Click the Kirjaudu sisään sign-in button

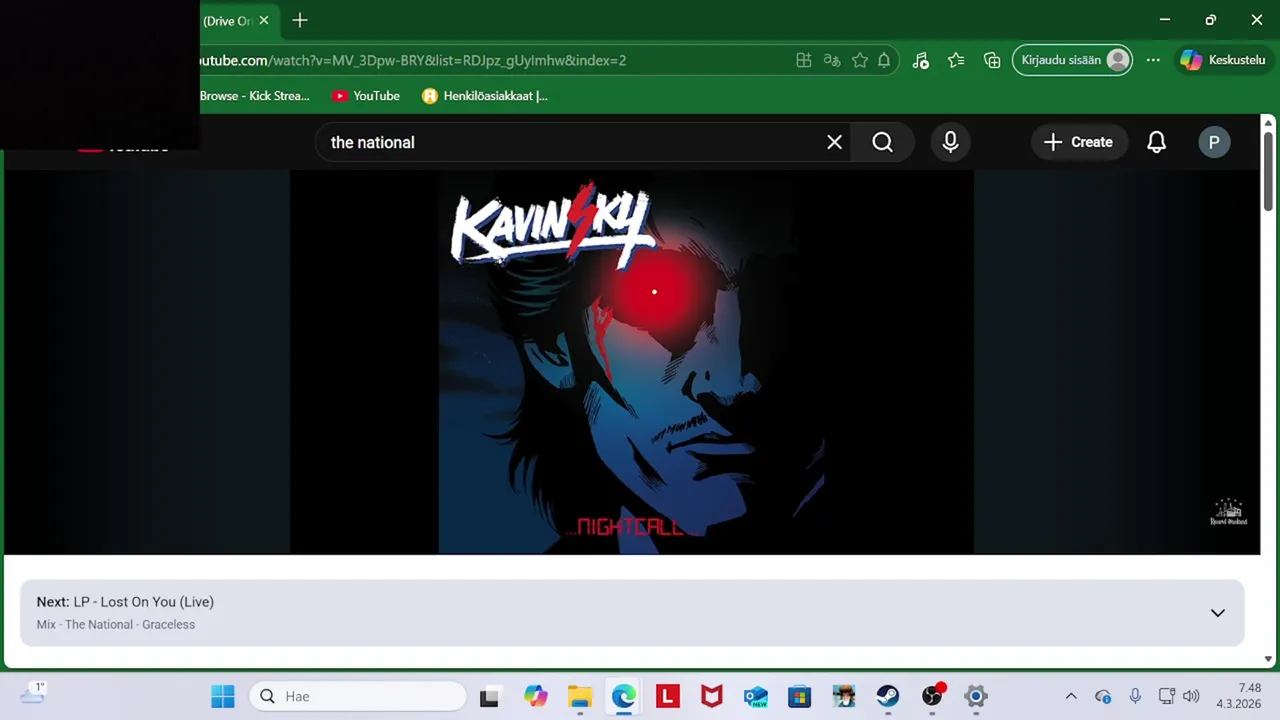[x=1073, y=60]
